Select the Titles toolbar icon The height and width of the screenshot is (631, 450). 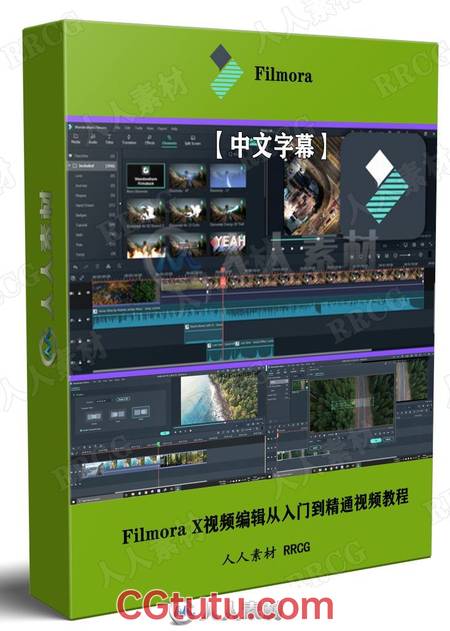click(109, 140)
